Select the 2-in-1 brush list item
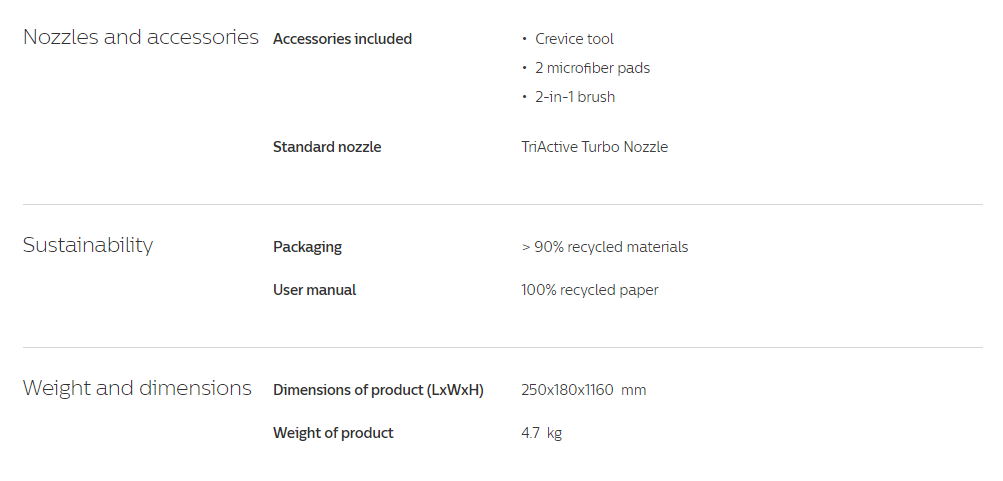The width and height of the screenshot is (1003, 481). [575, 97]
